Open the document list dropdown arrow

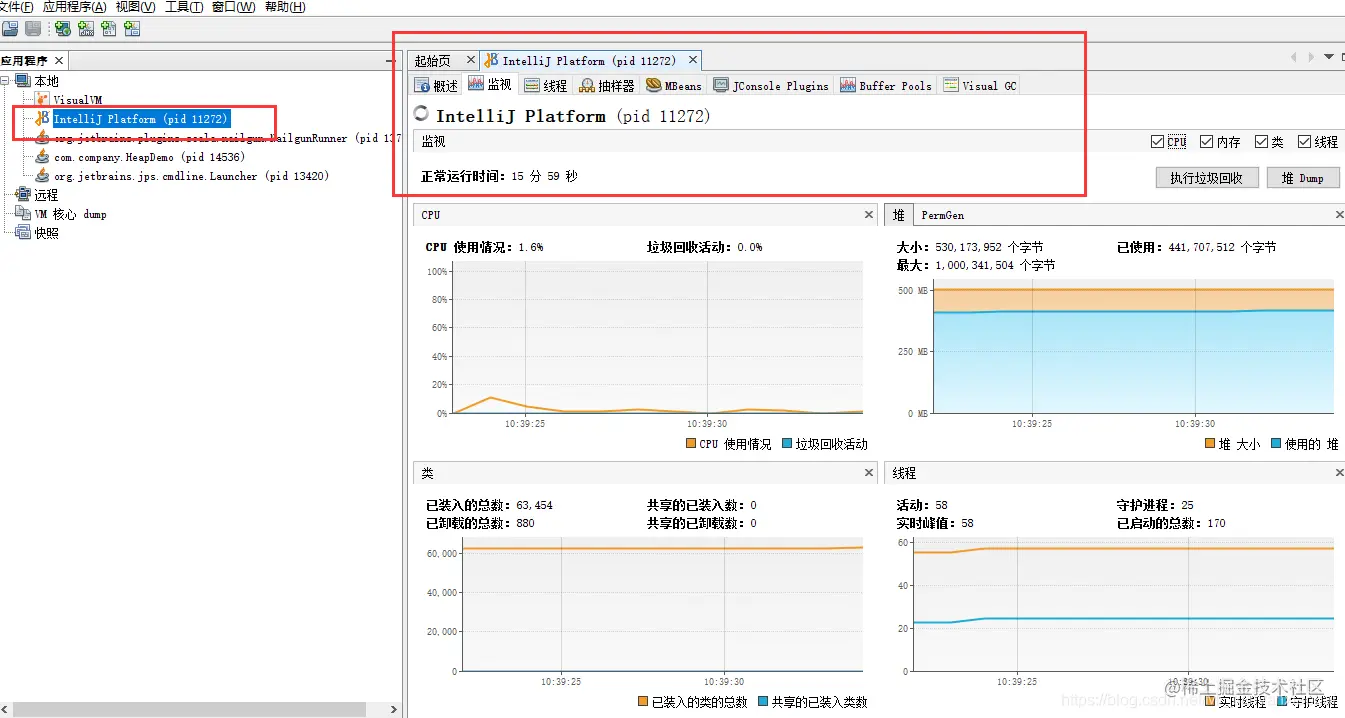pos(1329,57)
